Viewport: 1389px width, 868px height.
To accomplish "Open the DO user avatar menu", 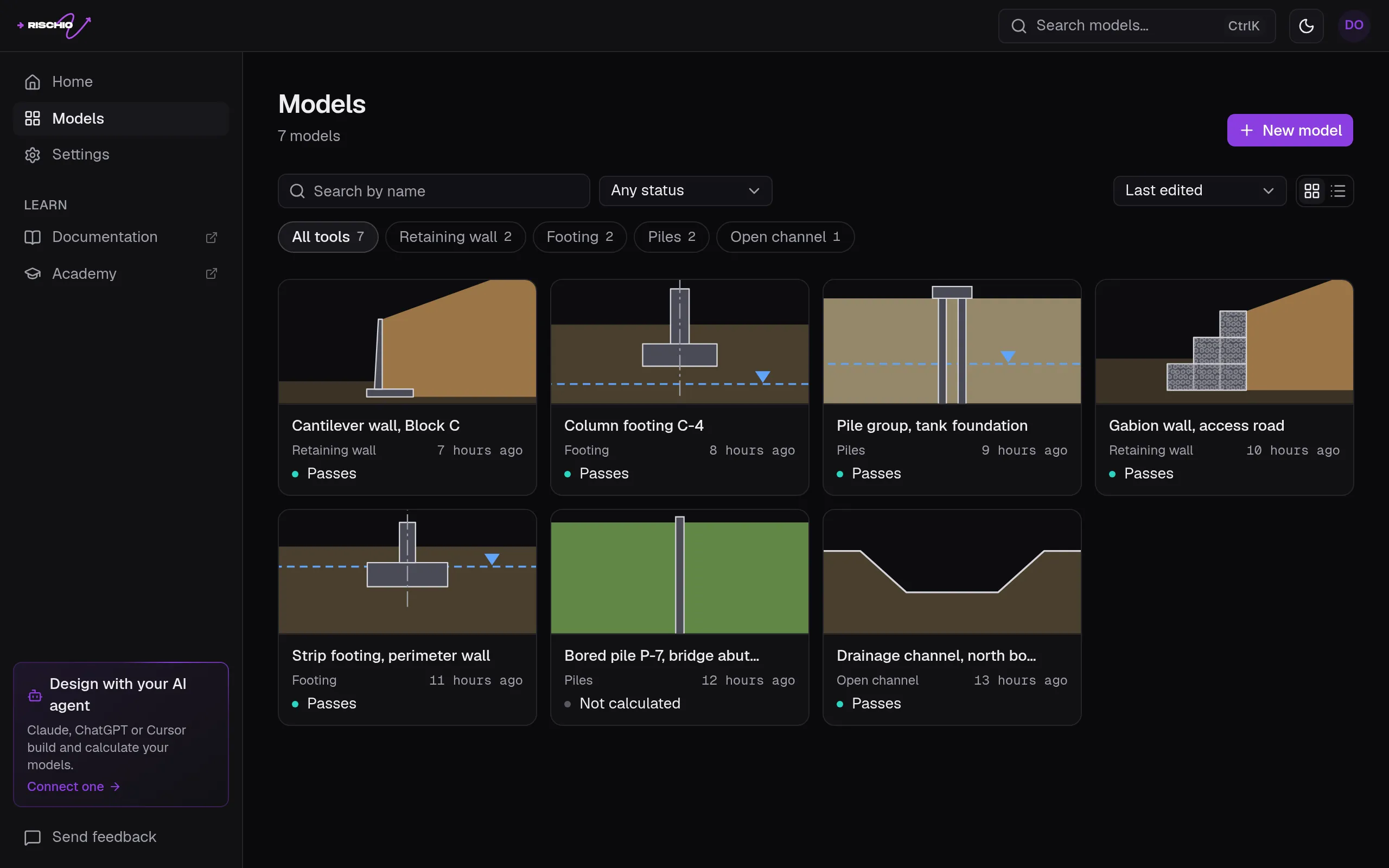I will 1353,25.
